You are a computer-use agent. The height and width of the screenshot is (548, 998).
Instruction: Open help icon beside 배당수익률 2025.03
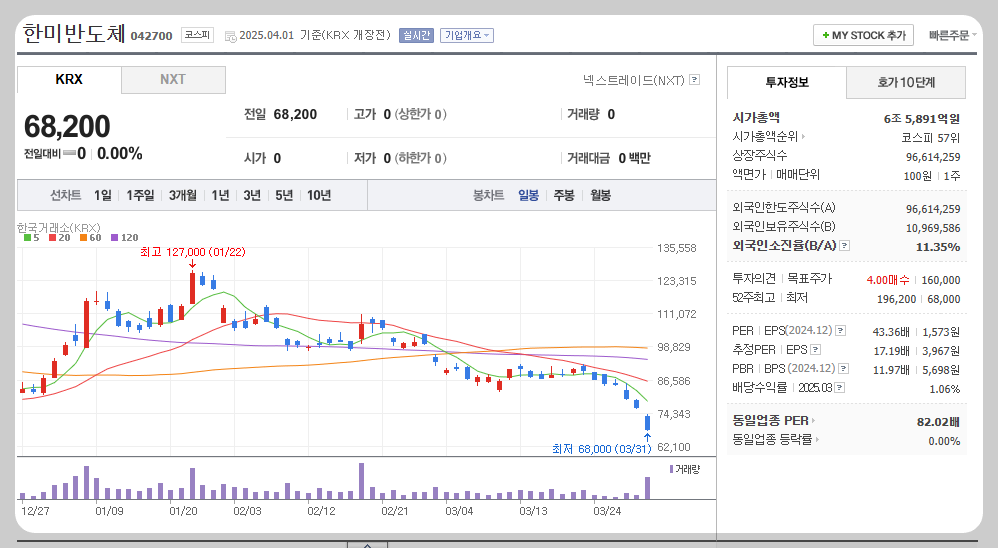[x=840, y=388]
